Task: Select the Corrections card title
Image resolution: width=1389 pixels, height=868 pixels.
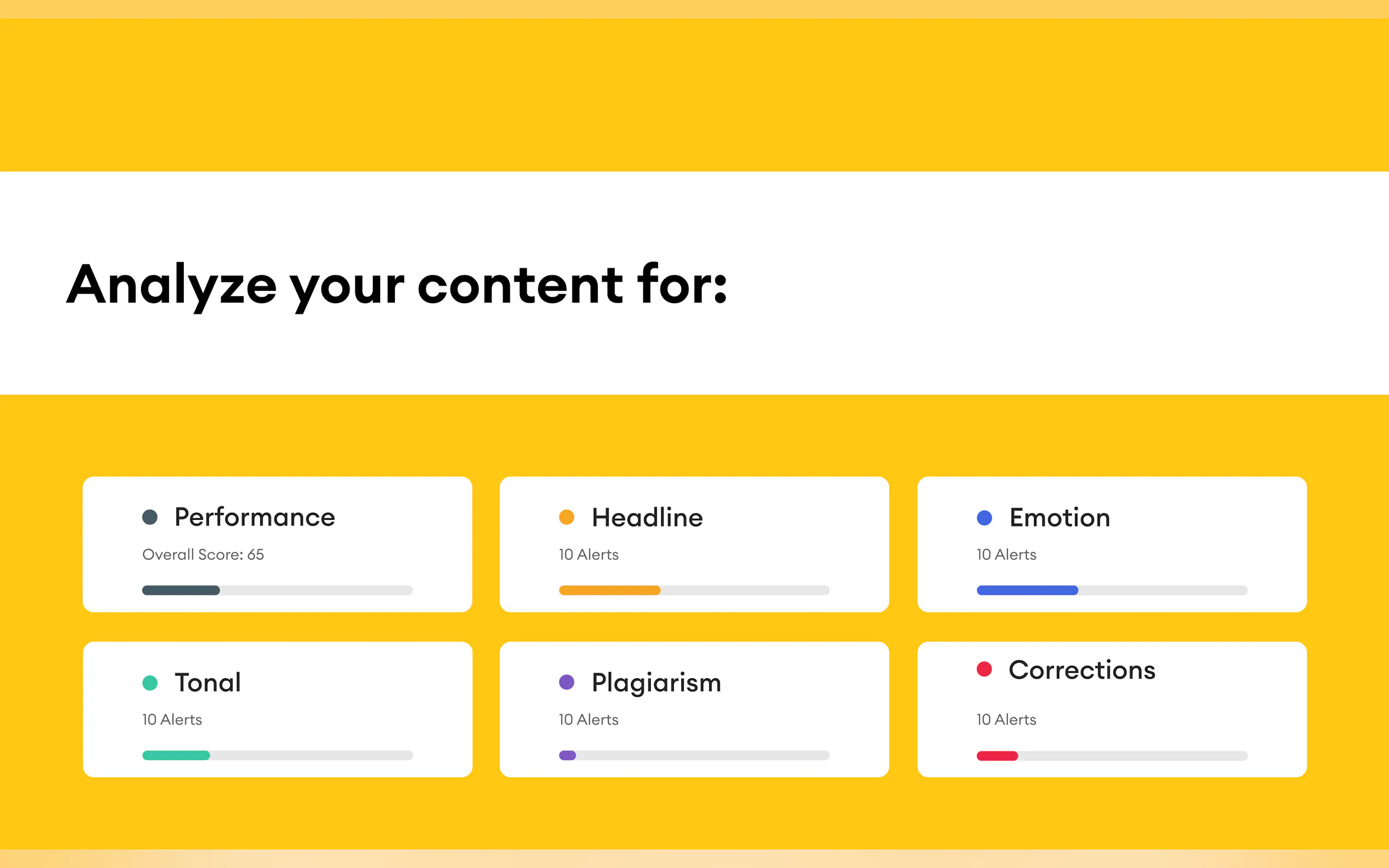Action: 1082,670
